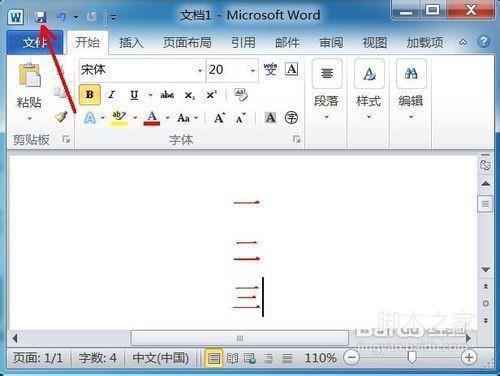Apply the enclosed character (字) icon
The width and height of the screenshot is (500, 376).
[291, 118]
